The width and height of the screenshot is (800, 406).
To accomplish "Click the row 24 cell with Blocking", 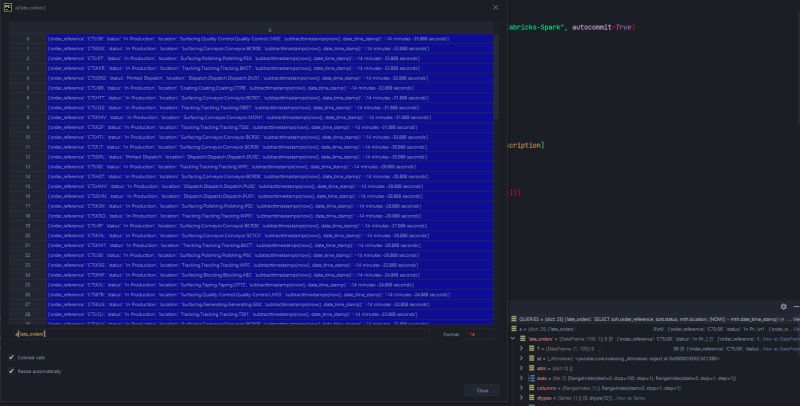I will 270,275.
